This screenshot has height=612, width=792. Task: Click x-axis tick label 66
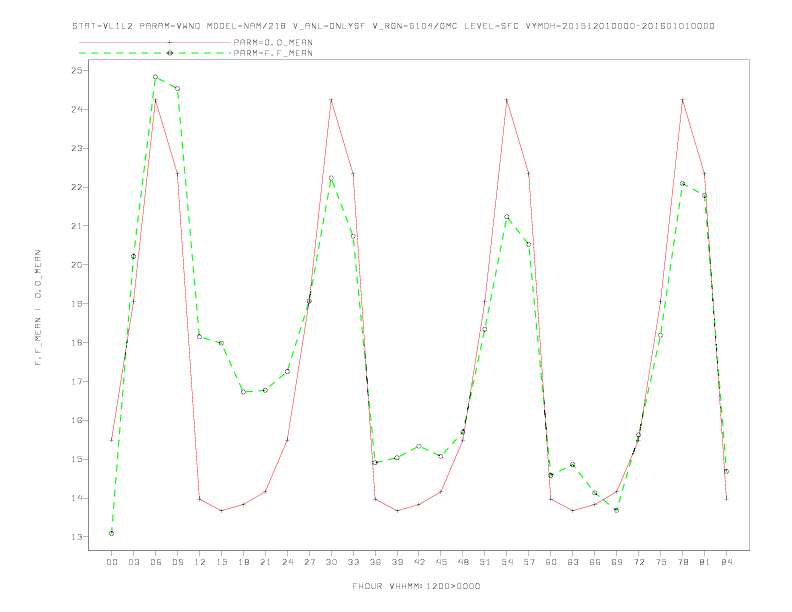(595, 562)
